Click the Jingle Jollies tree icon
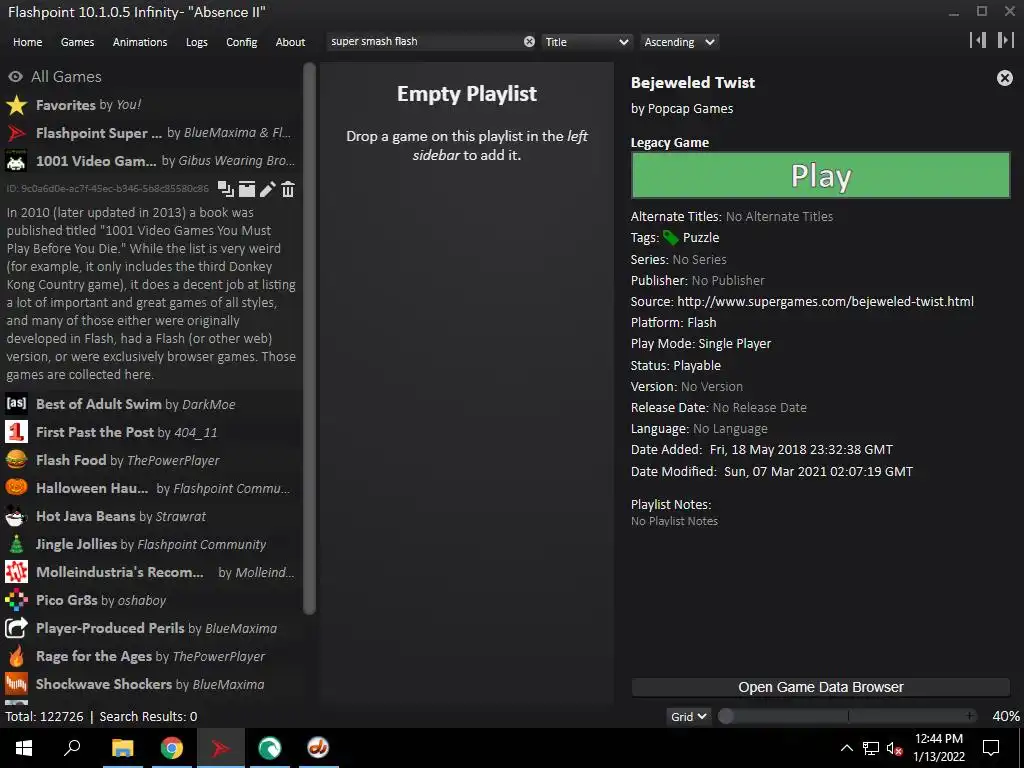Screen dimensions: 1024x768 click(16, 544)
